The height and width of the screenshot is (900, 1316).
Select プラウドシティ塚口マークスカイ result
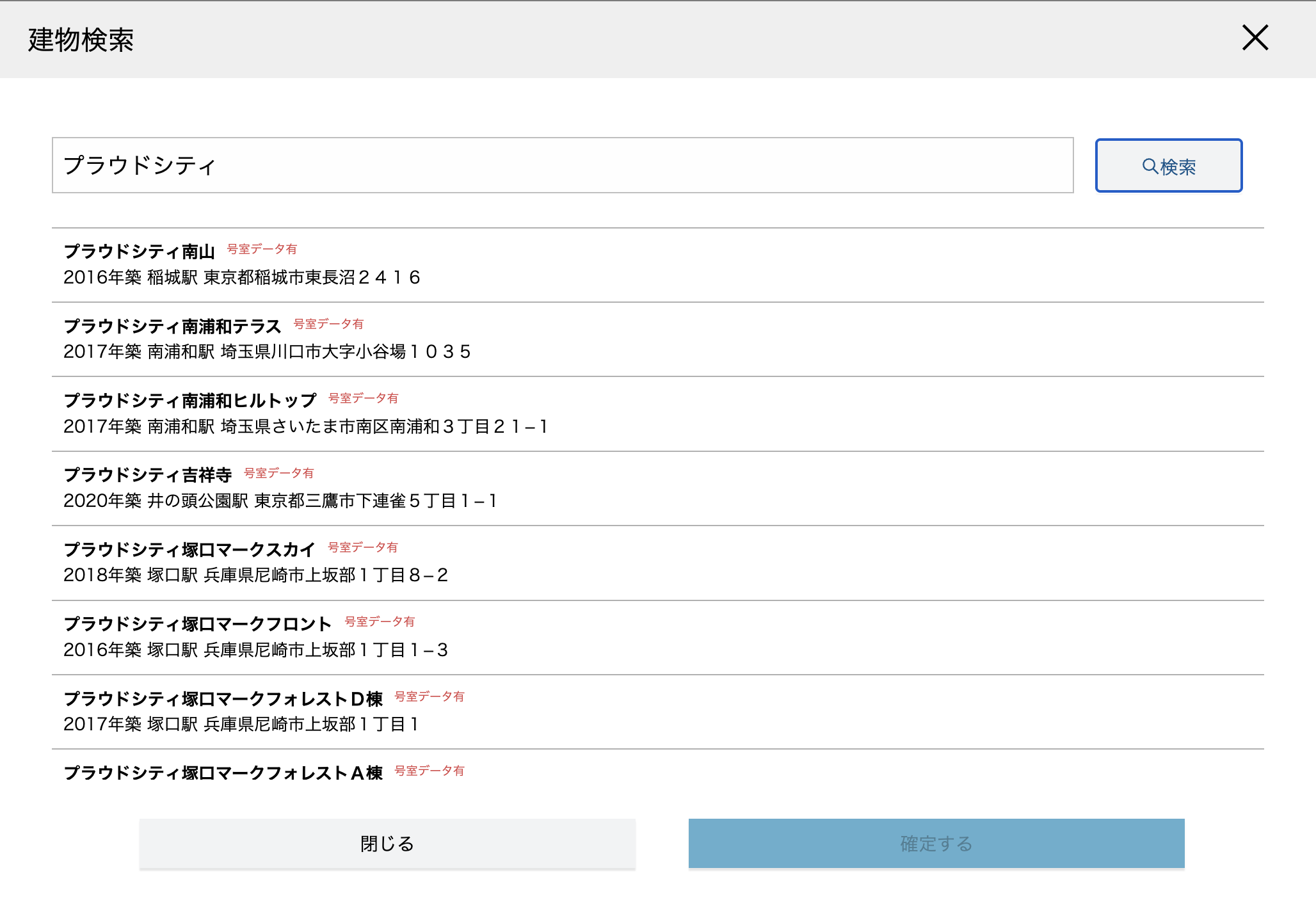pyautogui.click(x=189, y=550)
